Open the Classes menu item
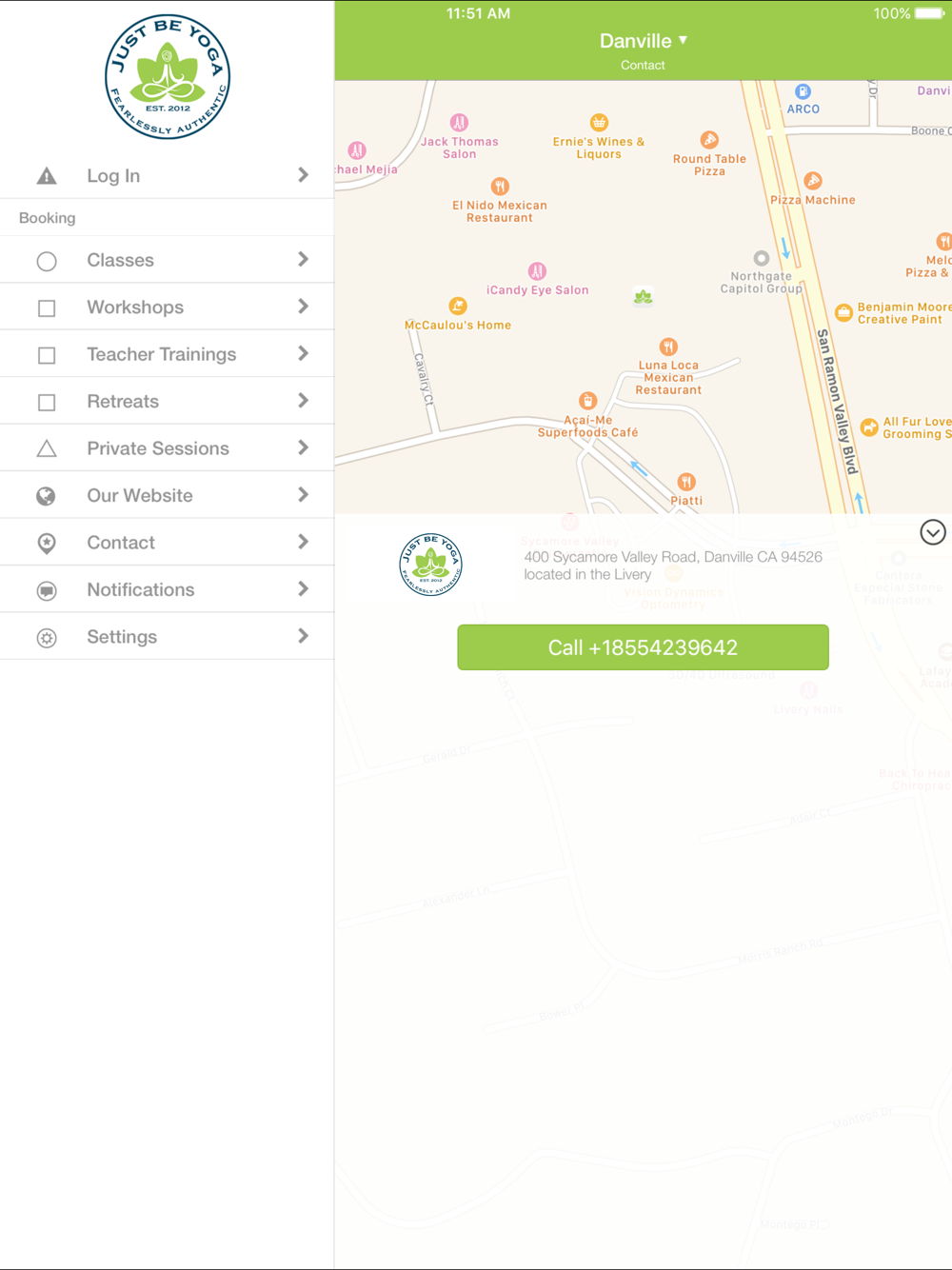This screenshot has width=952, height=1270. [167, 260]
